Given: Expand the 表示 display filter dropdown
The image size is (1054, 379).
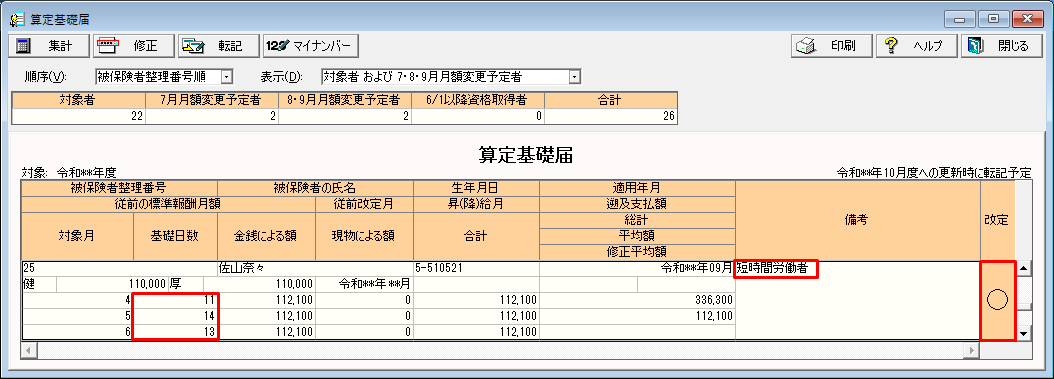Looking at the screenshot, I should [574, 77].
